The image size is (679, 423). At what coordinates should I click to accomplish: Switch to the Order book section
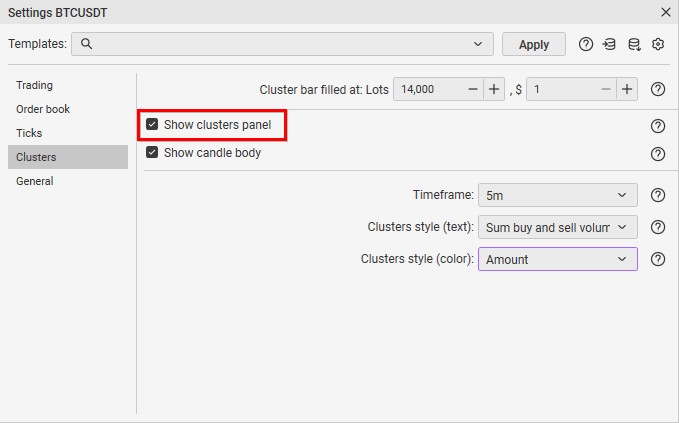[x=68, y=109]
